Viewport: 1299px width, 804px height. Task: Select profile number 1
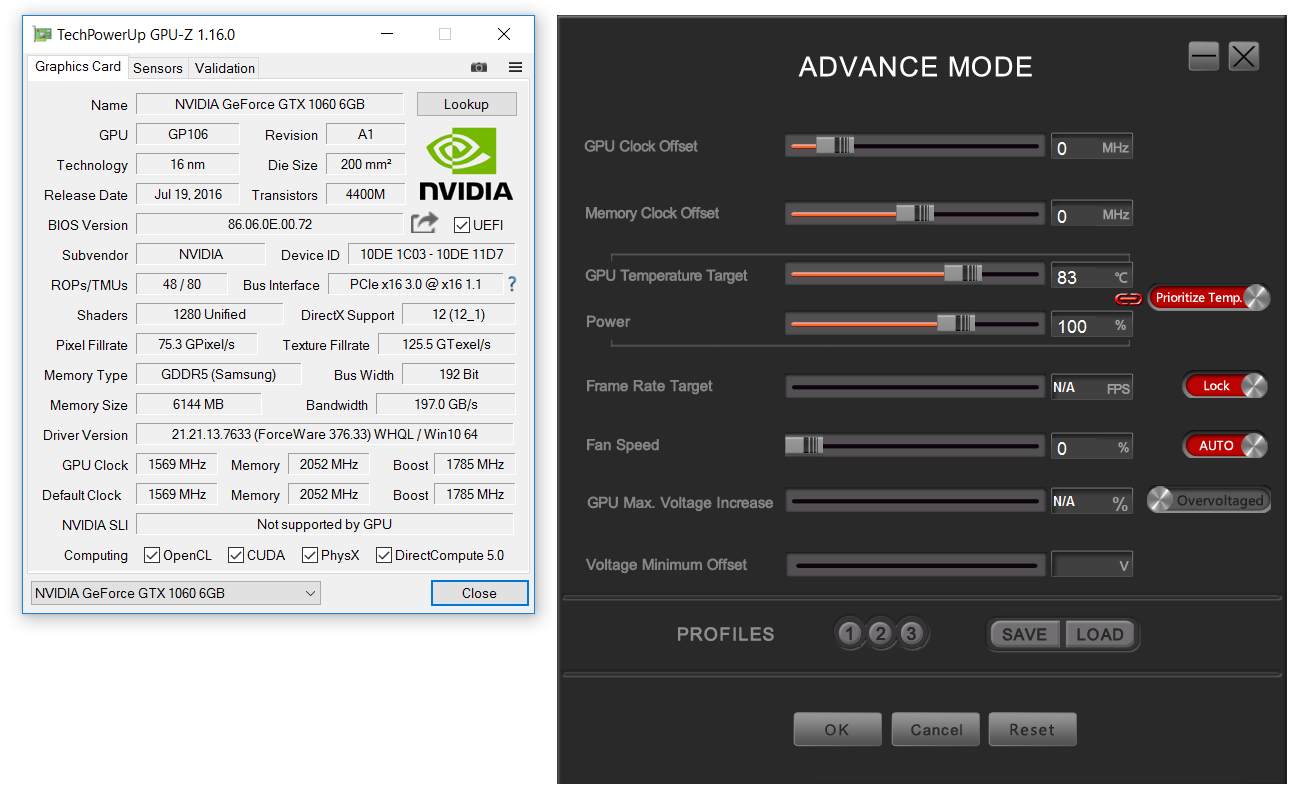tap(849, 634)
